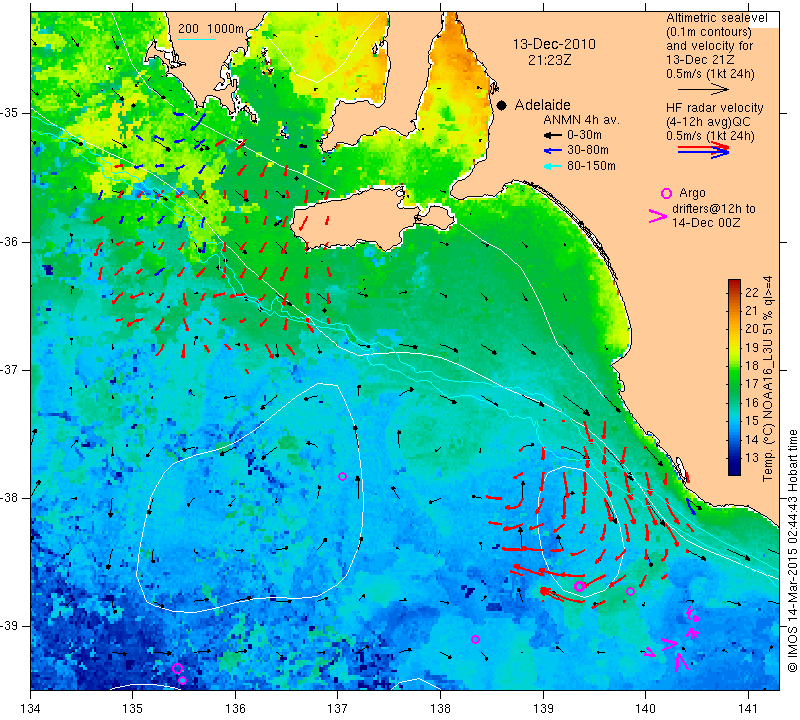Click the -36 latitude axis label

(10, 241)
